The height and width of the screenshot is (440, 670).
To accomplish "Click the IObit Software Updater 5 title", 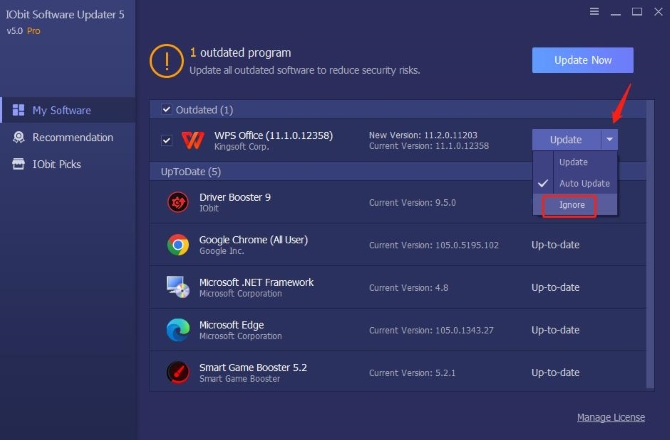I will pos(65,14).
